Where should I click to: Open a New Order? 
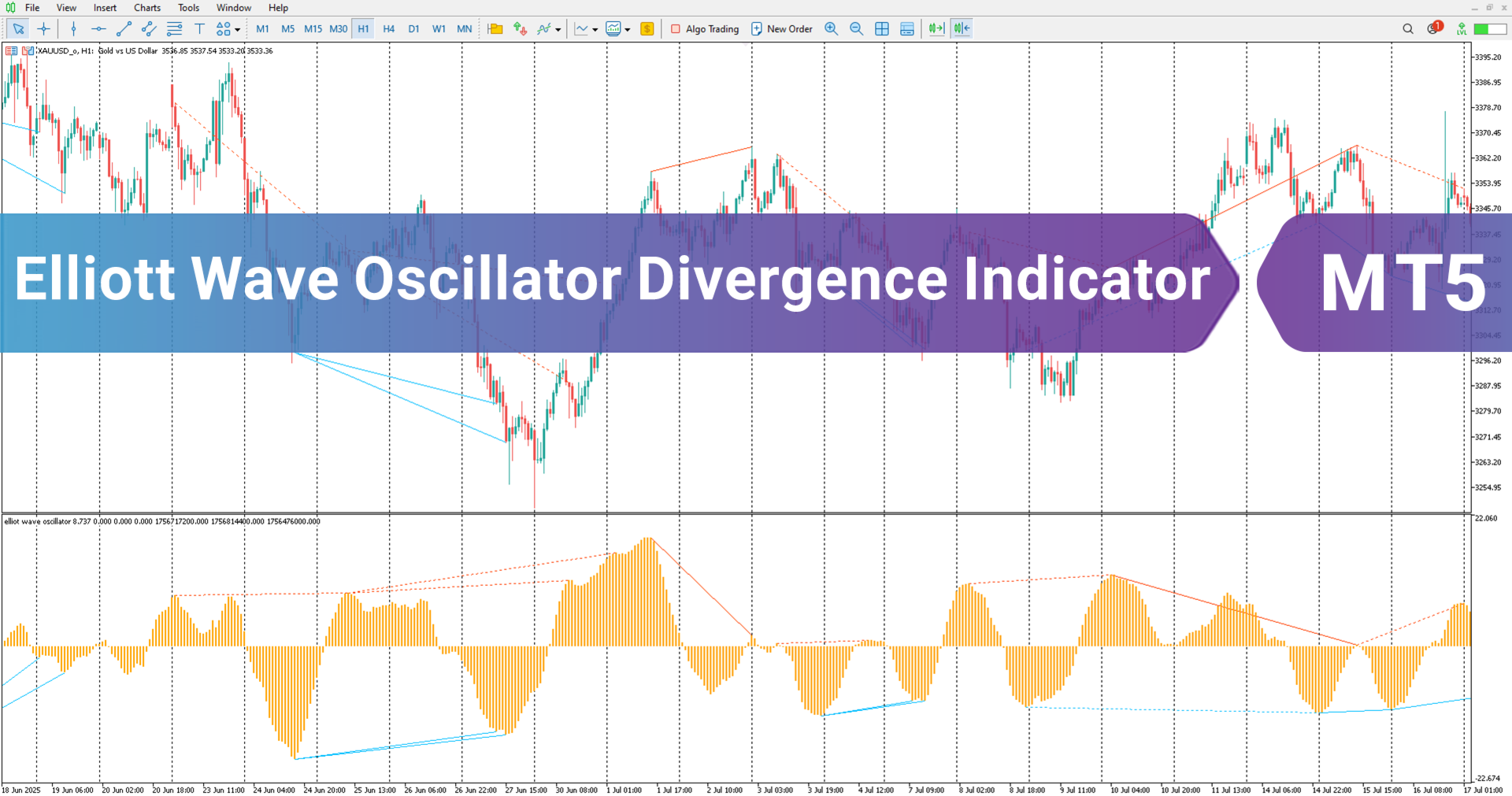782,29
